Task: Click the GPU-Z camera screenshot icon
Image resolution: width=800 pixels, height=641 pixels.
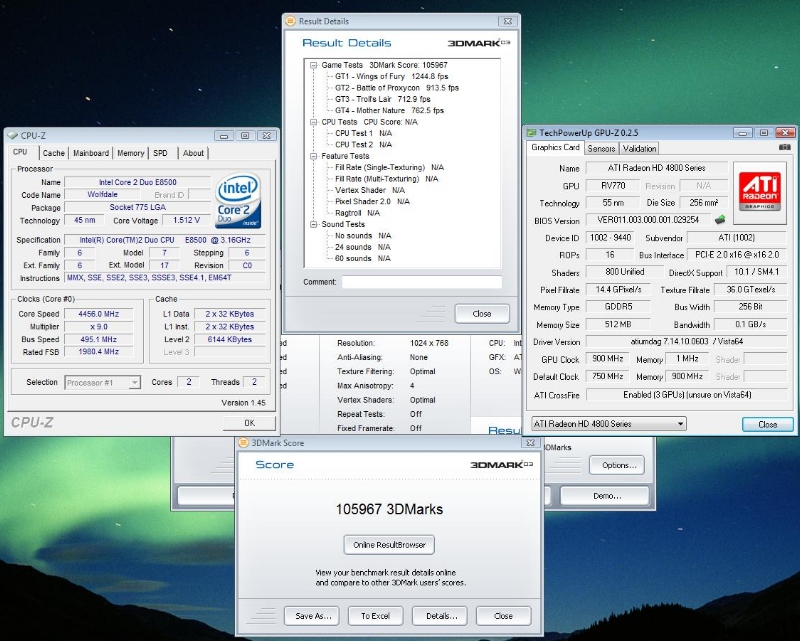Action: coord(785,147)
